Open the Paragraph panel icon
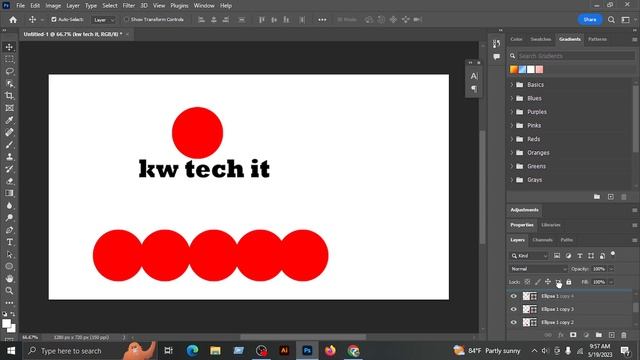The height and width of the screenshot is (360, 640). coord(474,89)
